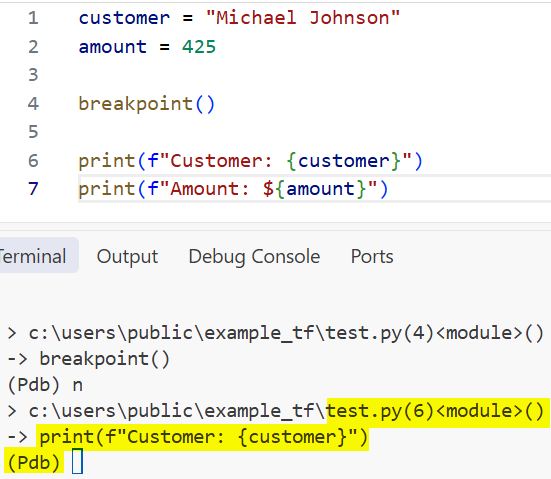The image size is (551, 479).
Task: Click line number 2 in the gutter
Action: tap(33, 47)
